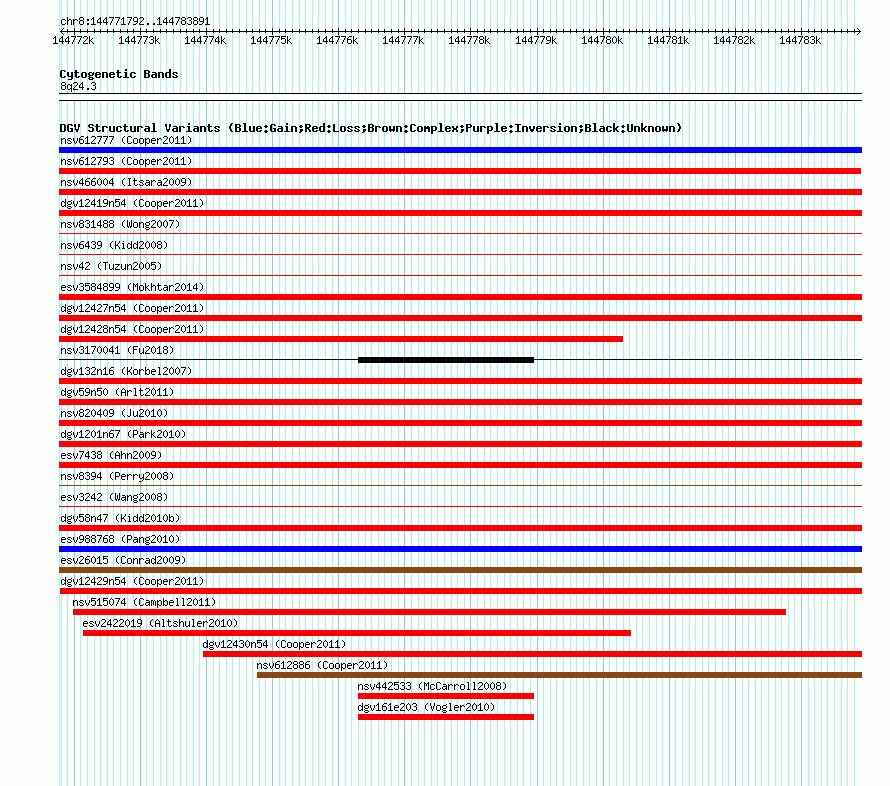The height and width of the screenshot is (786, 890).
Task: Click the nsv612886 (Cooper2011) label
Action: click(322, 665)
